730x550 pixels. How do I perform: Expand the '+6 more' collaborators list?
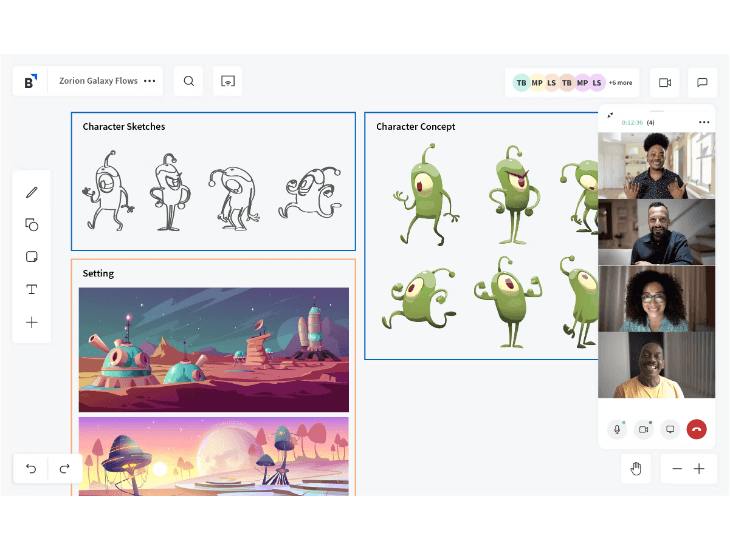pyautogui.click(x=620, y=83)
